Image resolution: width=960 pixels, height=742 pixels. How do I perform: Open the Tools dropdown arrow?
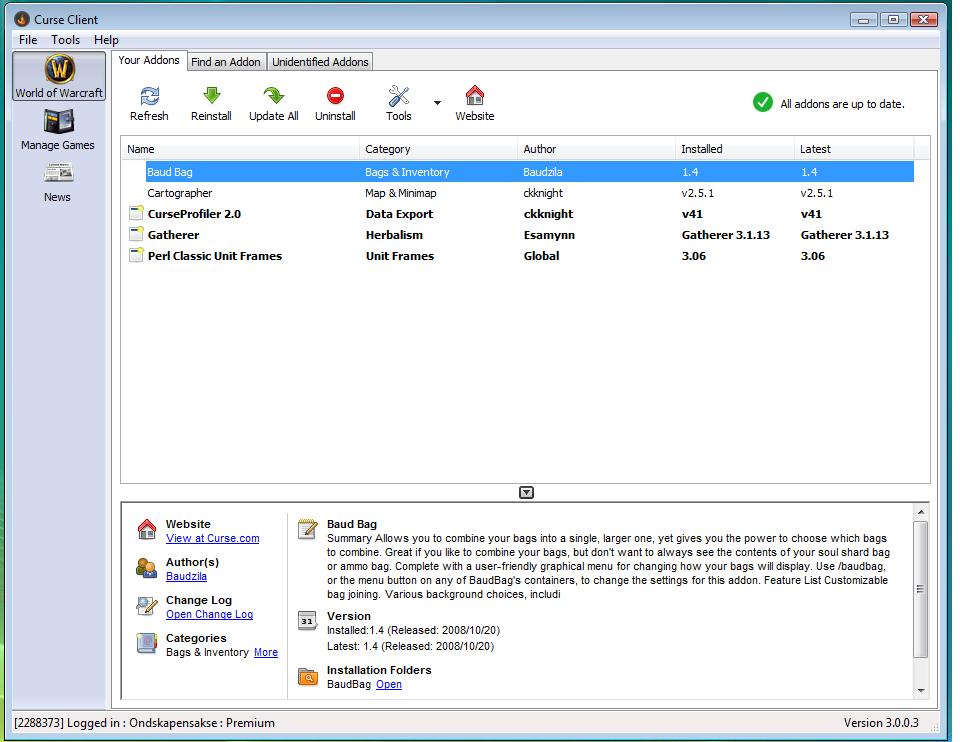tap(437, 103)
